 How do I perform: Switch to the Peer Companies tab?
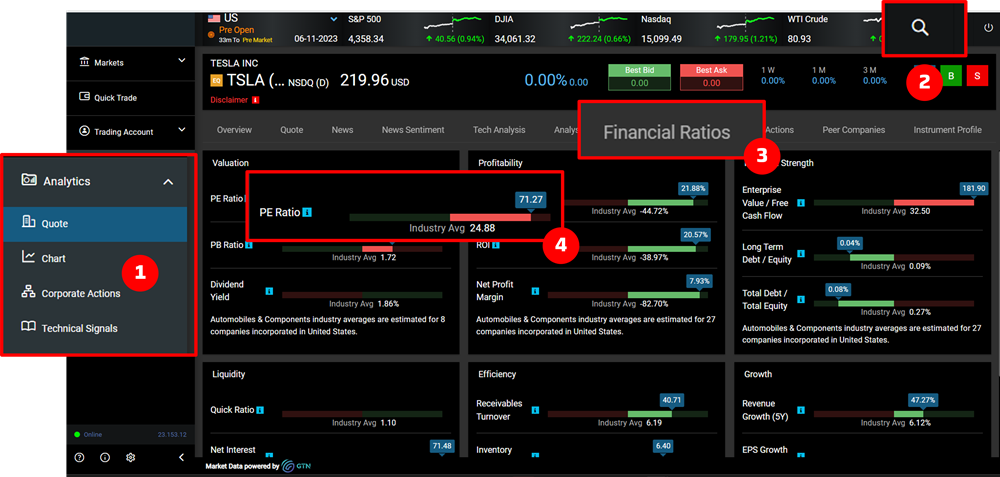tap(853, 129)
